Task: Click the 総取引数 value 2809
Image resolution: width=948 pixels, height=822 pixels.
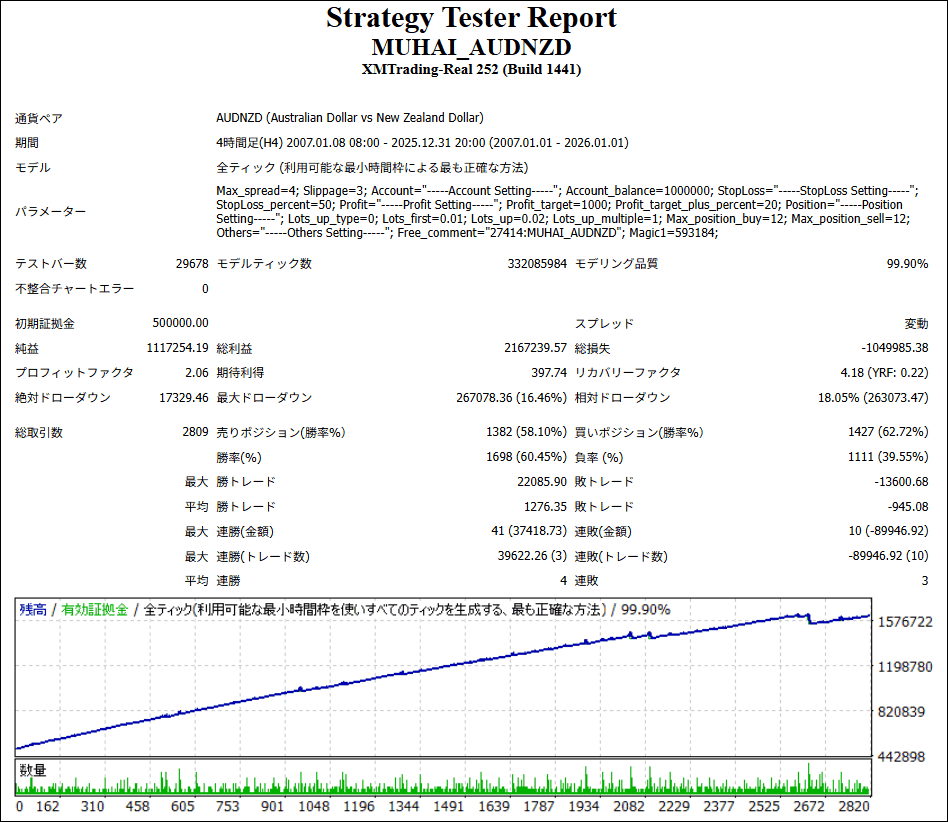Action: (193, 433)
